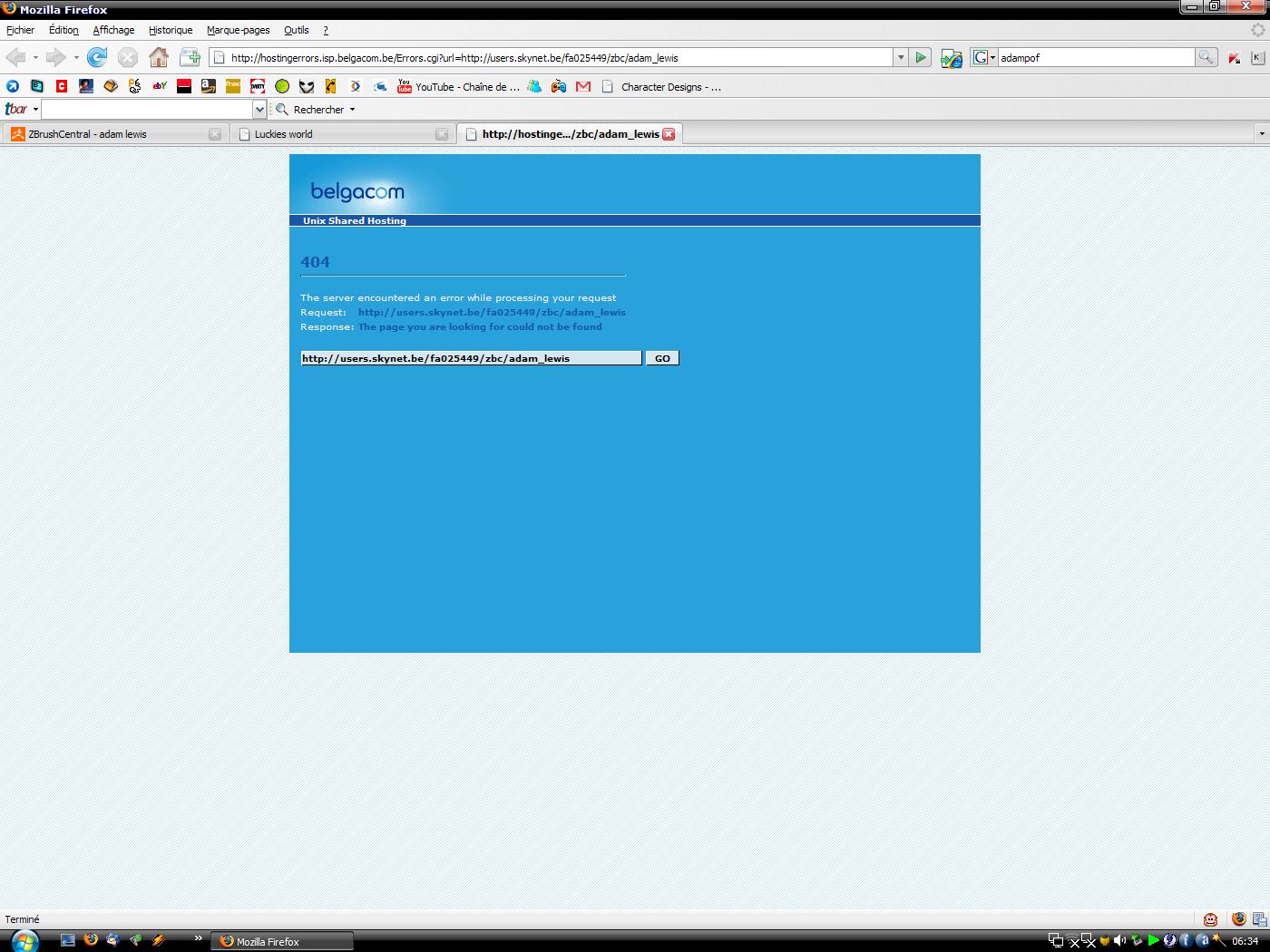Follow the users.skynet.be request link

(x=492, y=312)
